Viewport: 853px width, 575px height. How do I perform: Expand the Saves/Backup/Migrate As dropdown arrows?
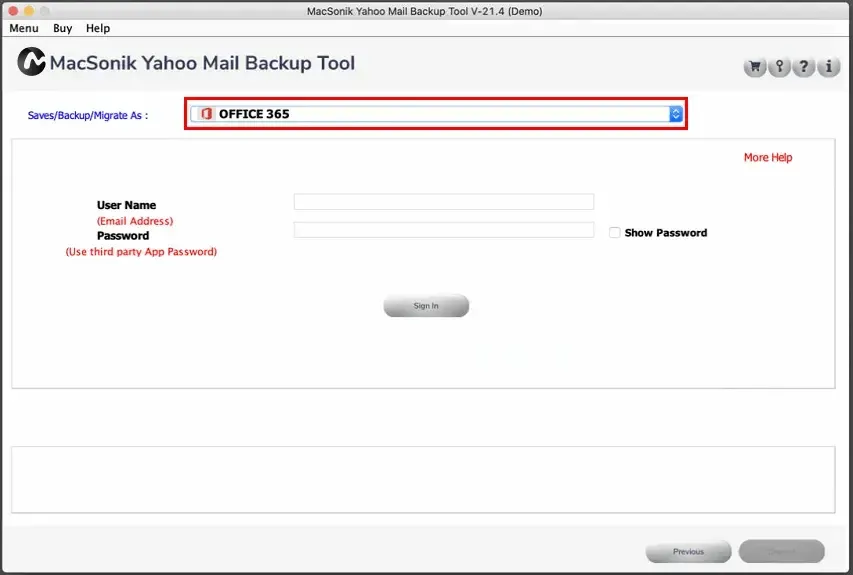click(x=676, y=114)
